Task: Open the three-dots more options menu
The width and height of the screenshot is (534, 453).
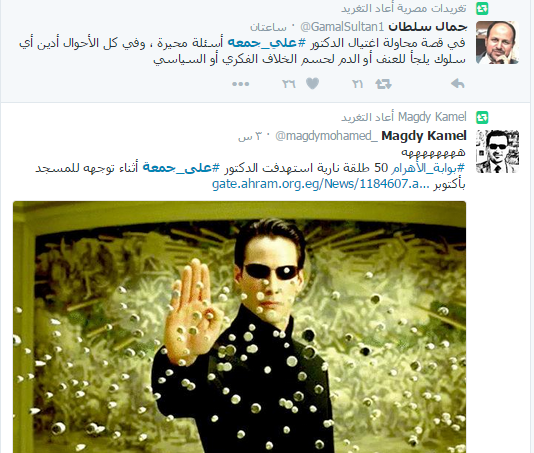Action: pyautogui.click(x=241, y=84)
